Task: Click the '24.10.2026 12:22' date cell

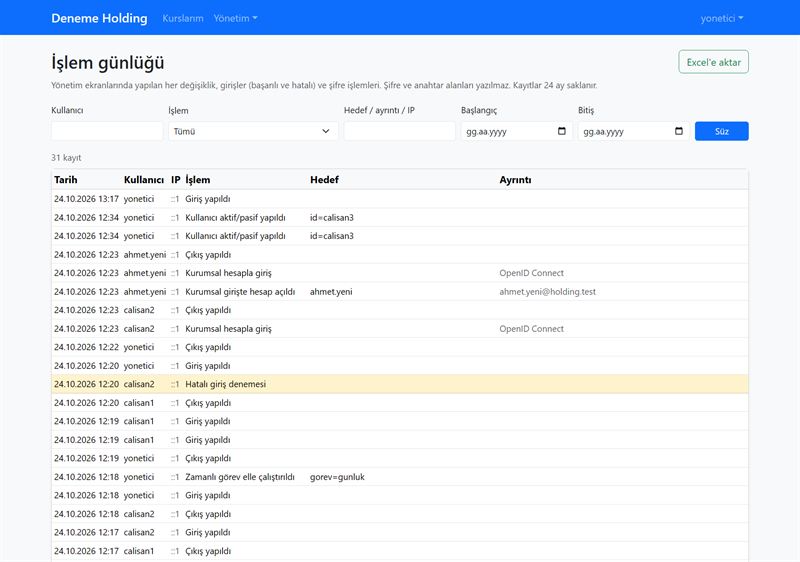Action: 86,347
